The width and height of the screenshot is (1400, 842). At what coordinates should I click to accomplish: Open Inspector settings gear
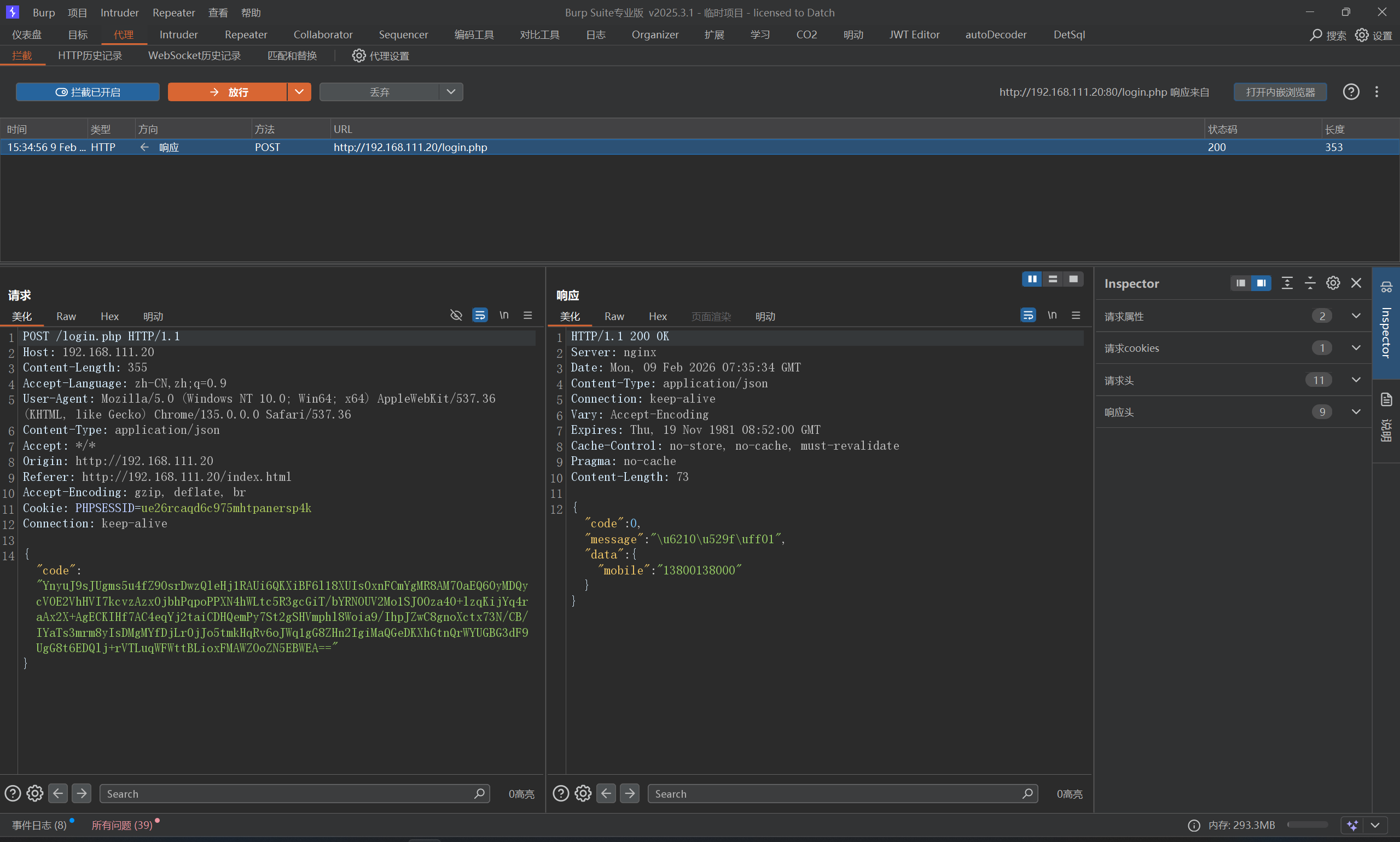(x=1333, y=283)
